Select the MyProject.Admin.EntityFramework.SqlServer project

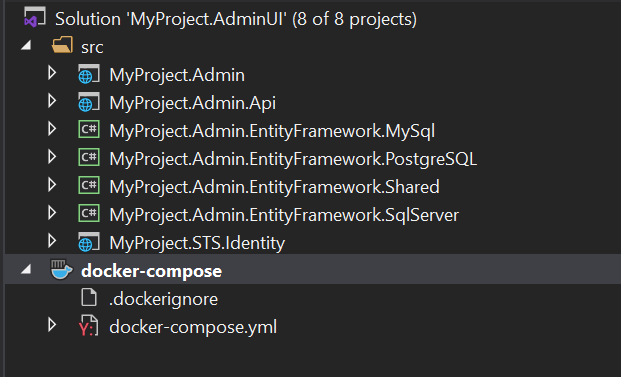pos(284,215)
